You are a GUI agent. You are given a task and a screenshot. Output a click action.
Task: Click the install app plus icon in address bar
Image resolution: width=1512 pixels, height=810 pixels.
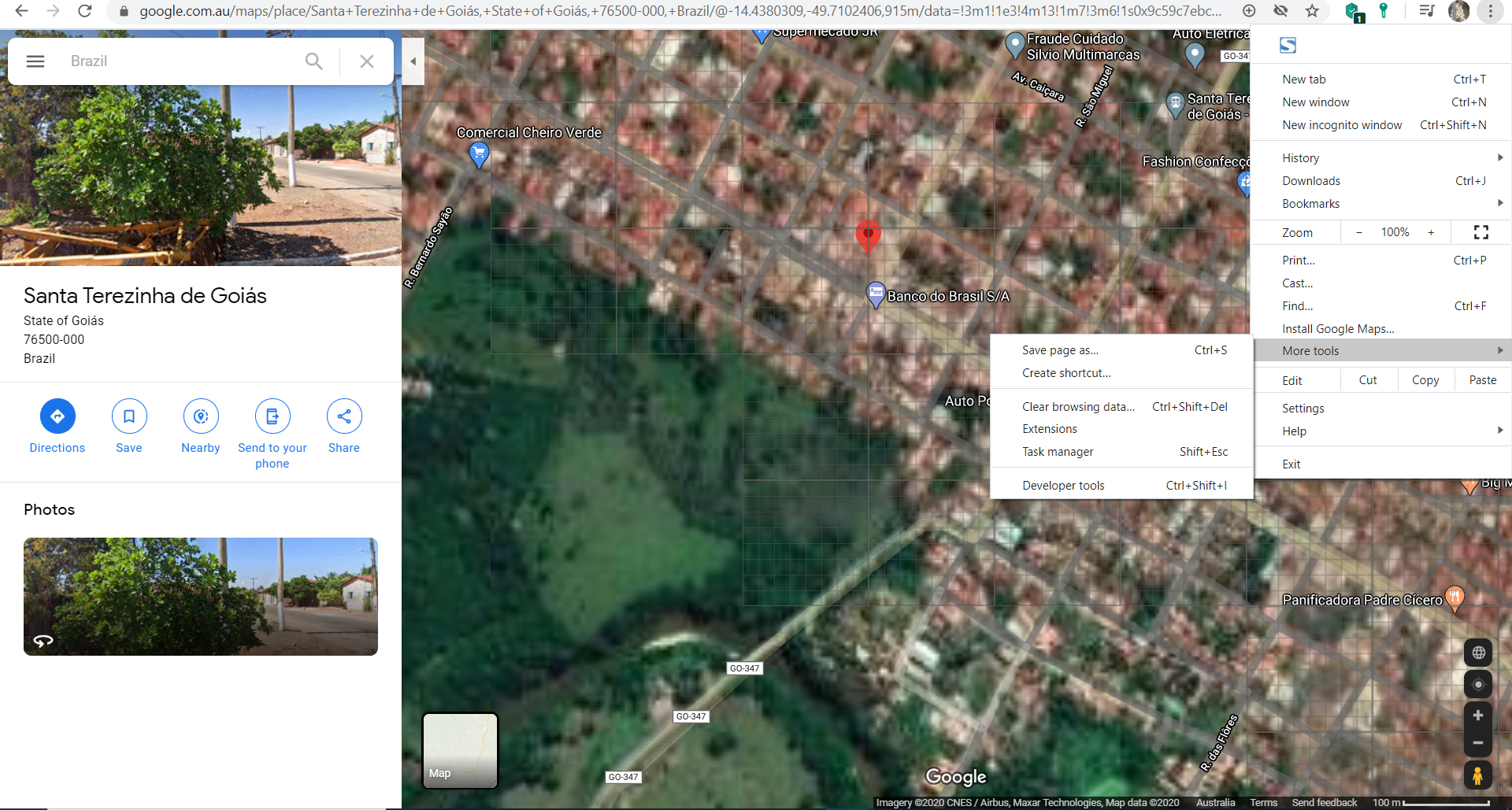point(1249,11)
